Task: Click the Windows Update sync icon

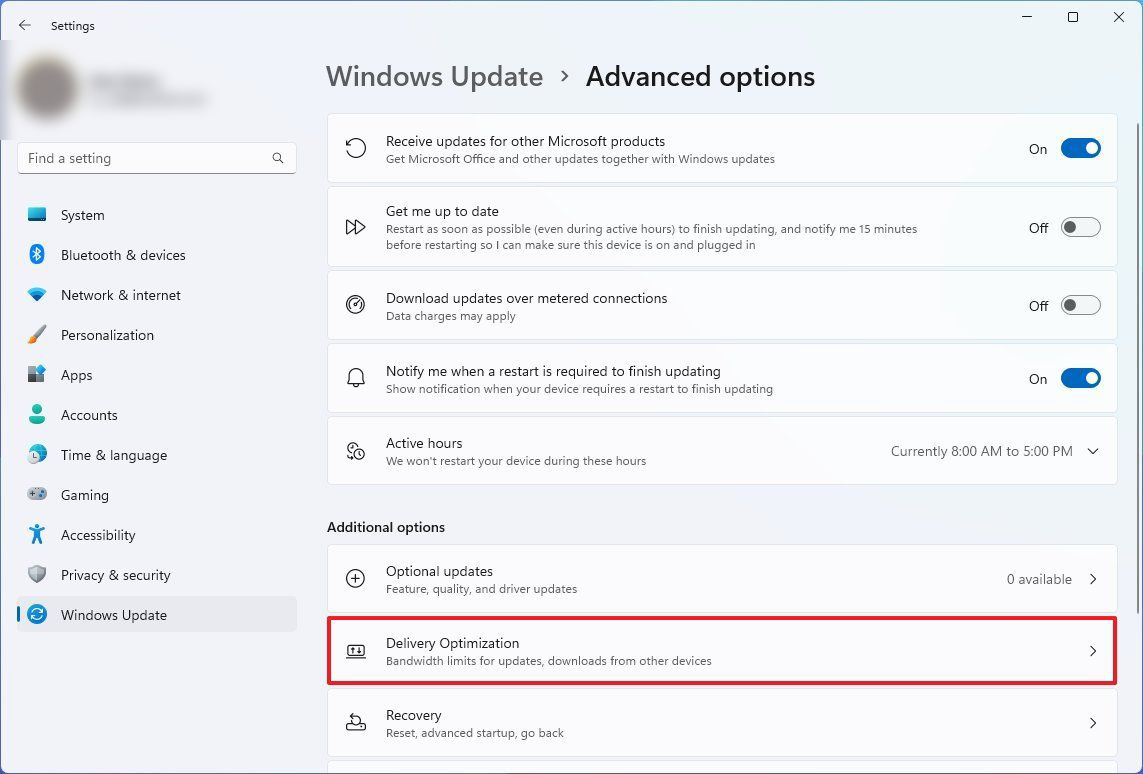Action: pyautogui.click(x=37, y=614)
